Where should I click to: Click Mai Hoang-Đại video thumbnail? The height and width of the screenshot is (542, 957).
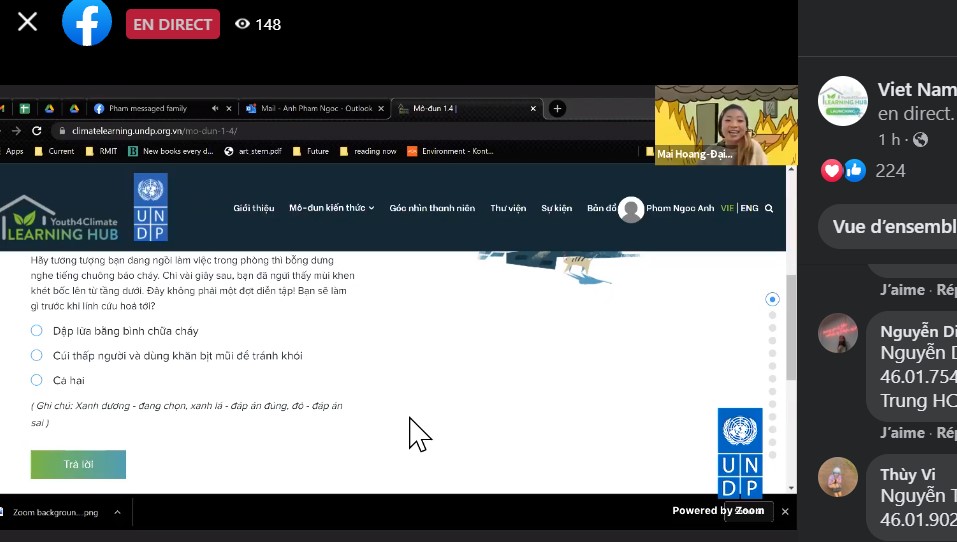click(726, 125)
